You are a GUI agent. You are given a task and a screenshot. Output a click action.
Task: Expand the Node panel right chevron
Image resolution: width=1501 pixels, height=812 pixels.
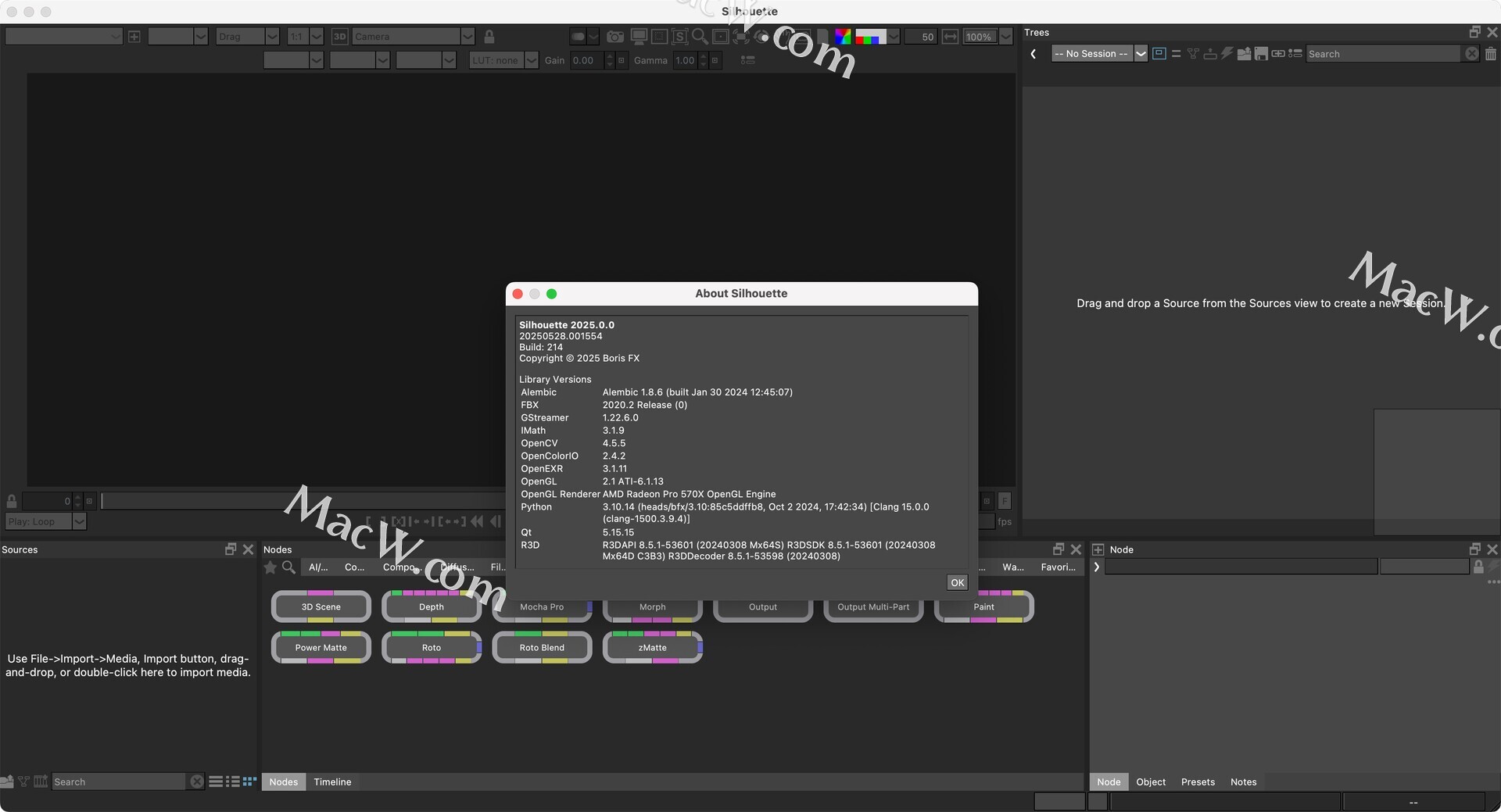tap(1097, 567)
